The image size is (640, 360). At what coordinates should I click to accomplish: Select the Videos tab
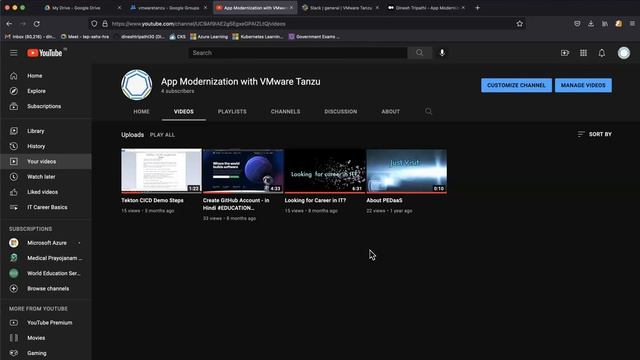[184, 111]
